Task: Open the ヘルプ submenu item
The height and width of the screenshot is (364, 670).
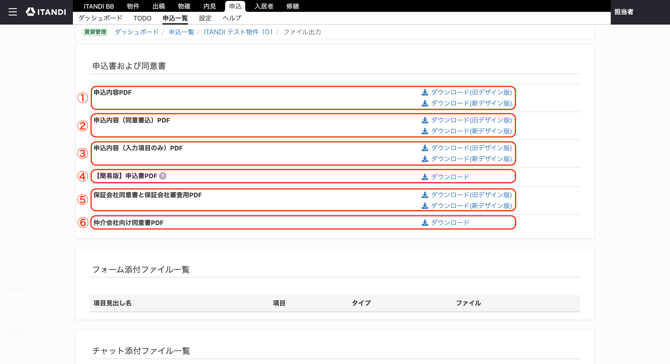Action: 232,18
